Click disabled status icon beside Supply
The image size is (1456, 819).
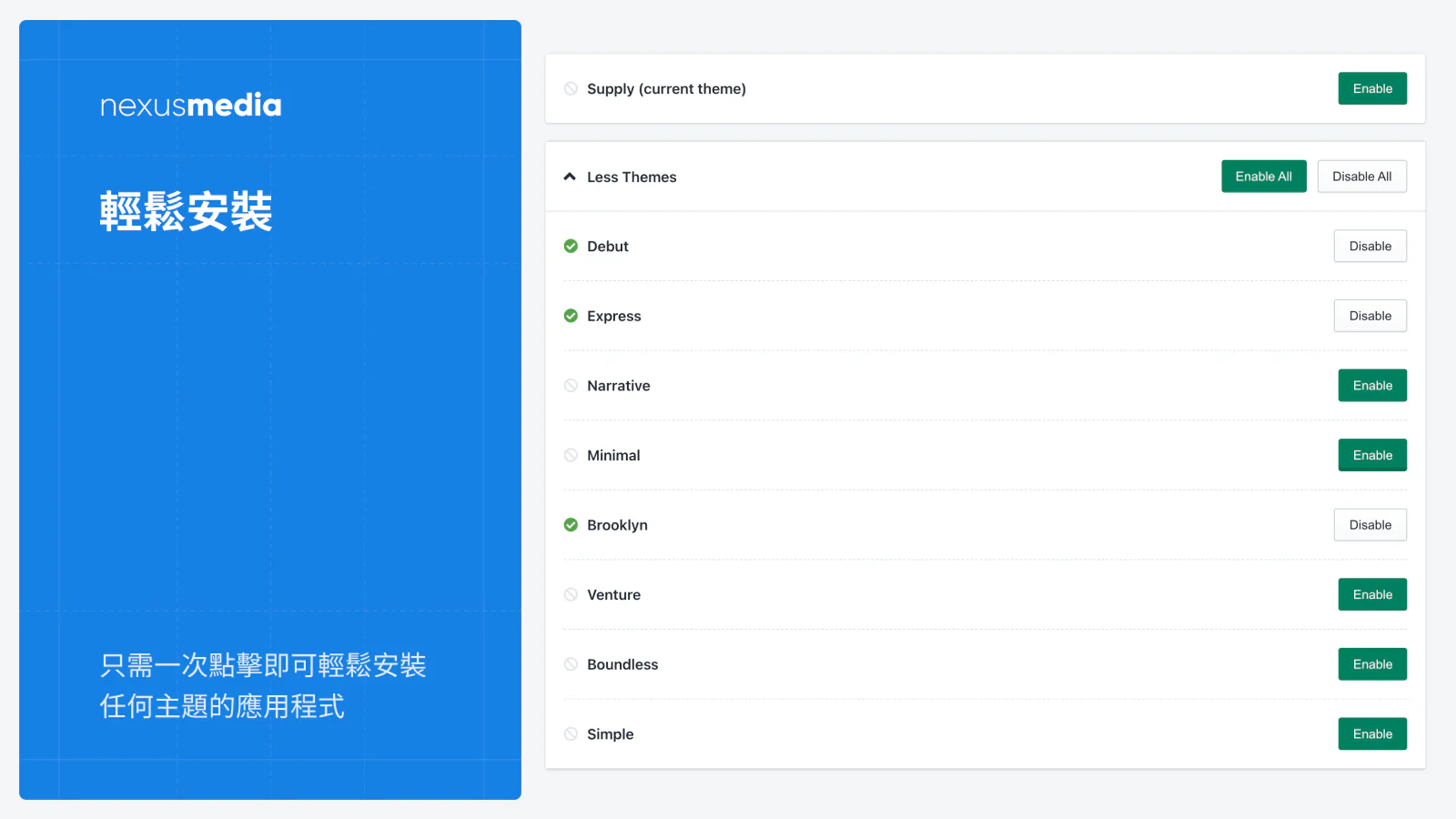(x=571, y=88)
